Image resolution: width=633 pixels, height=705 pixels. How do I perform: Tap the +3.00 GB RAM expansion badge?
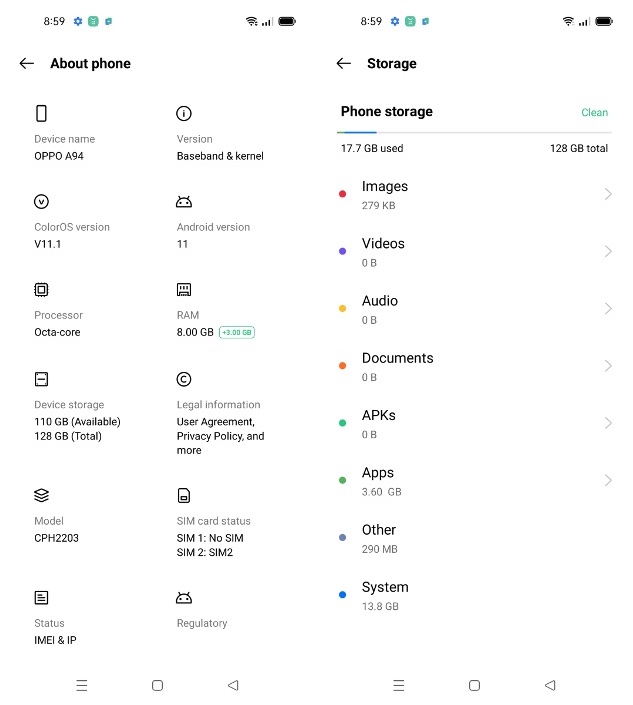pyautogui.click(x=237, y=332)
